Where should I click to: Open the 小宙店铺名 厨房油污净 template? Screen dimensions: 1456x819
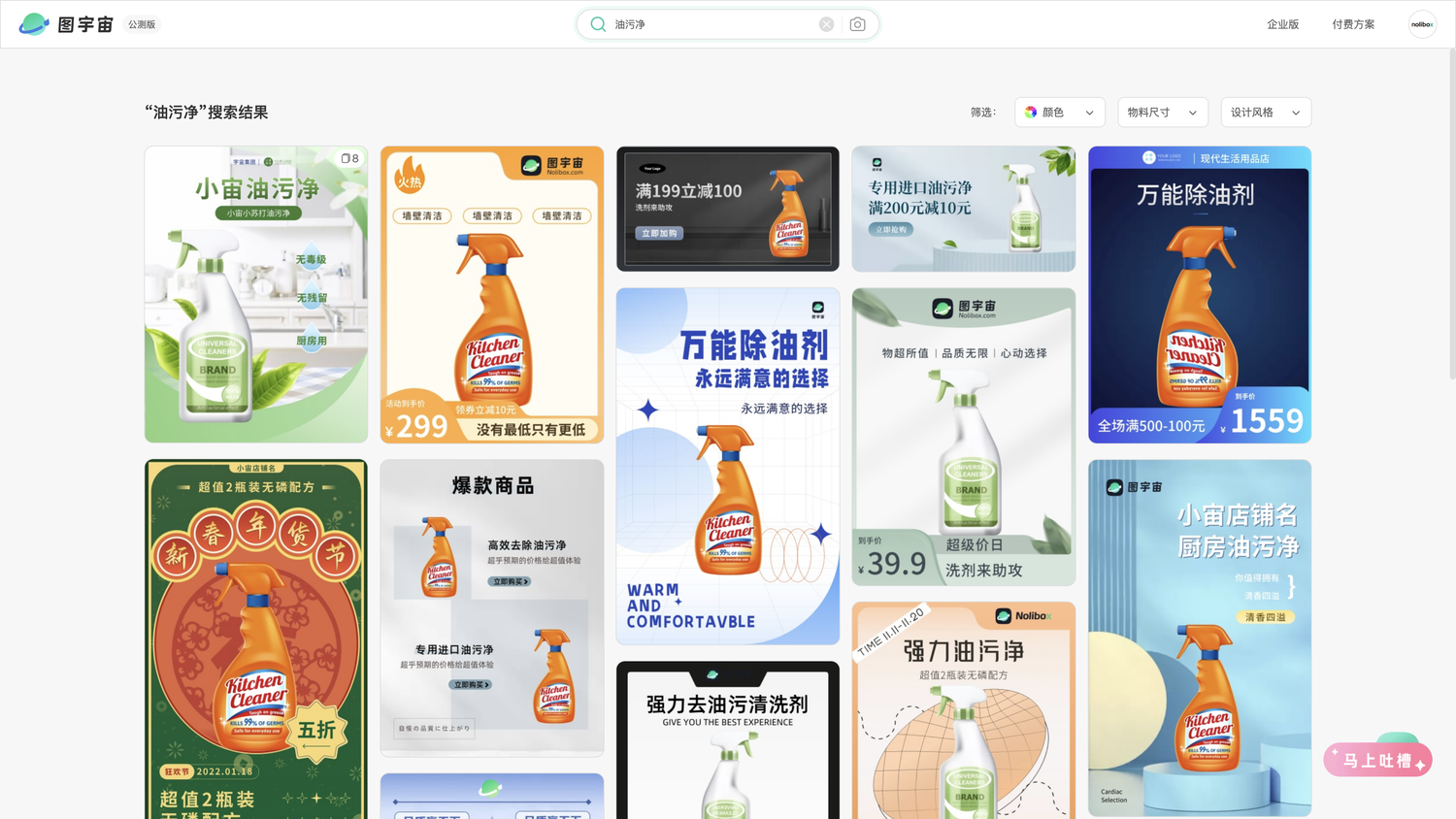[x=1200, y=639]
